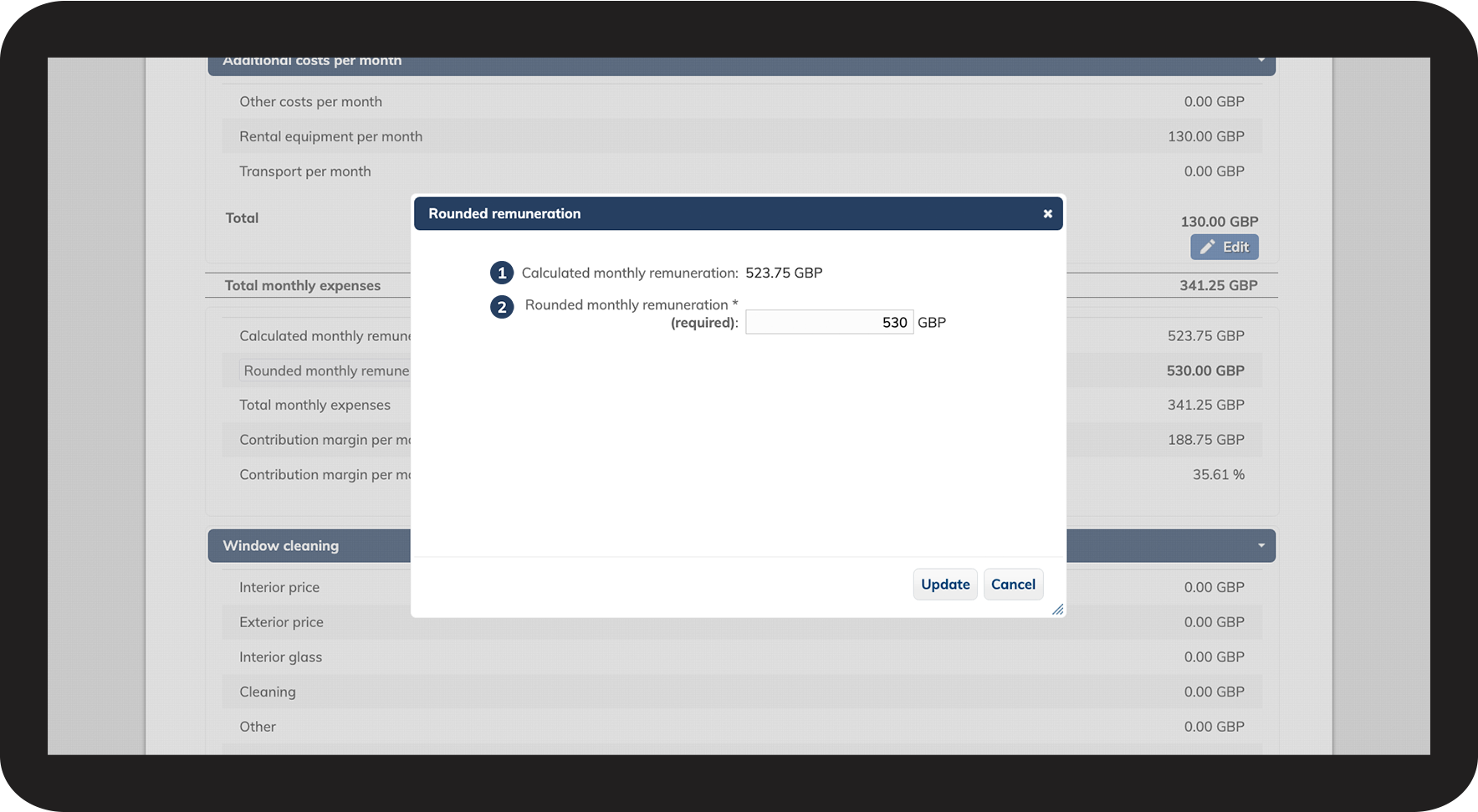Viewport: 1478px width, 812px height.
Task: Click Transport per month label
Action: [304, 171]
